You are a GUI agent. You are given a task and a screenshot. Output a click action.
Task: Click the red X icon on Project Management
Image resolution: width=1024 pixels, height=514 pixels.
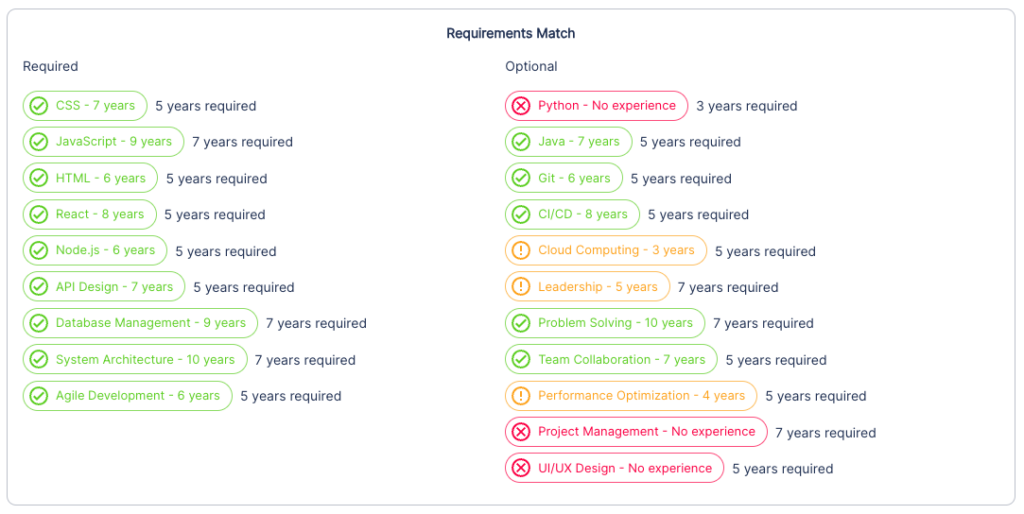[521, 432]
